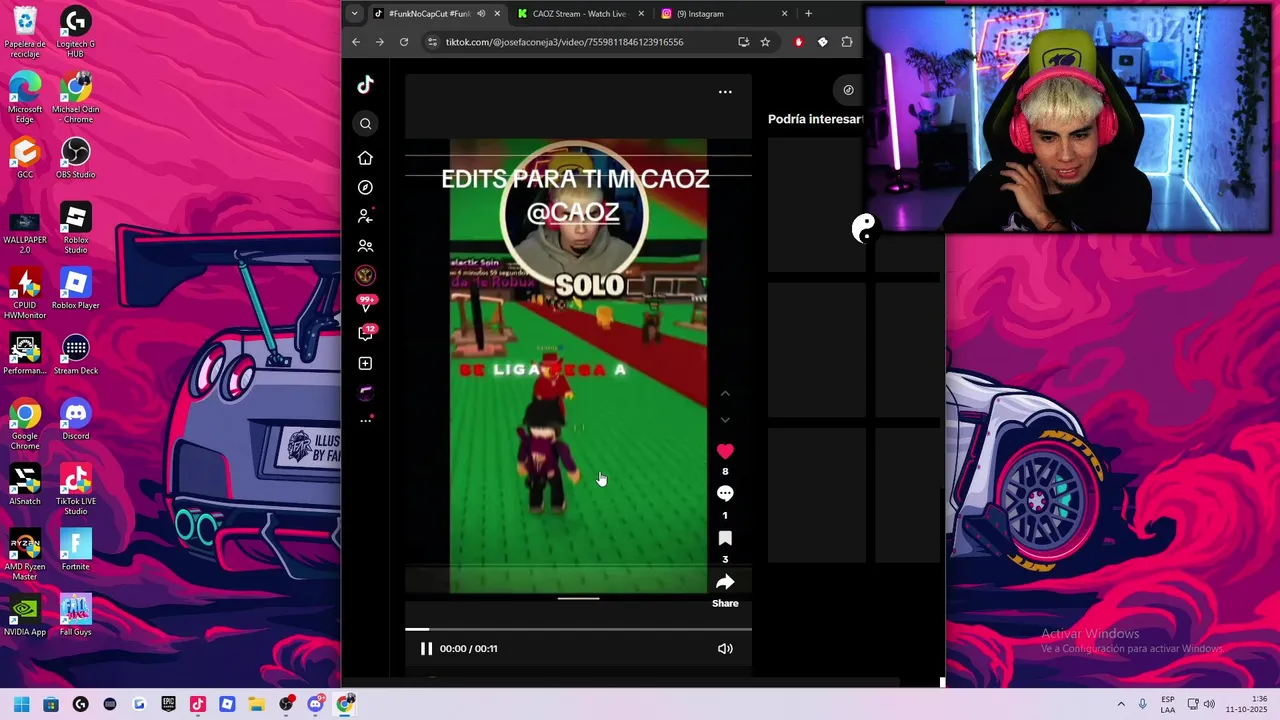Open the Chrome extensions puzzle icon

click(847, 42)
